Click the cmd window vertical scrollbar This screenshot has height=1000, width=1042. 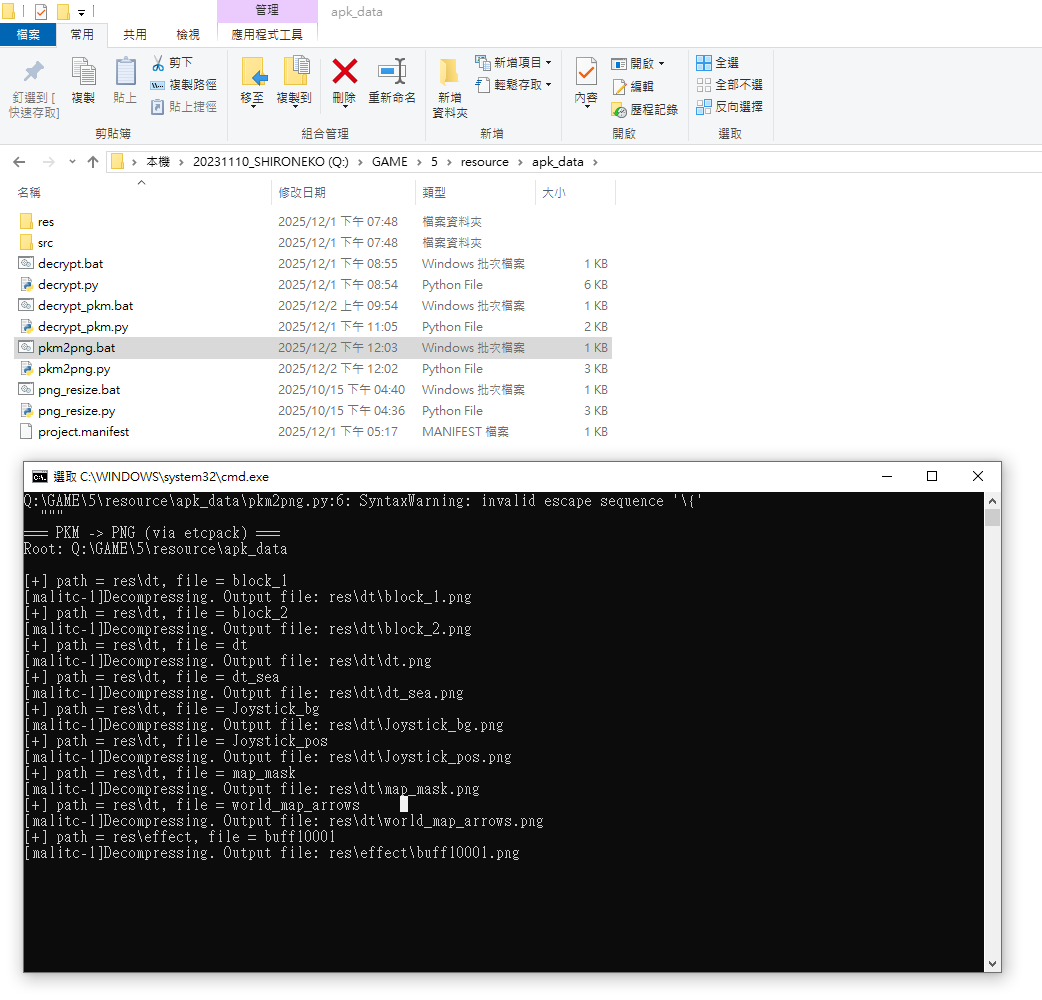992,730
